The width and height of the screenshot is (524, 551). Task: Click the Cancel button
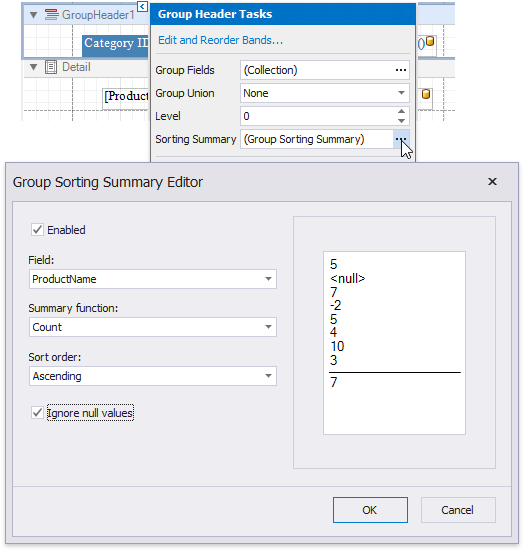(x=458, y=510)
